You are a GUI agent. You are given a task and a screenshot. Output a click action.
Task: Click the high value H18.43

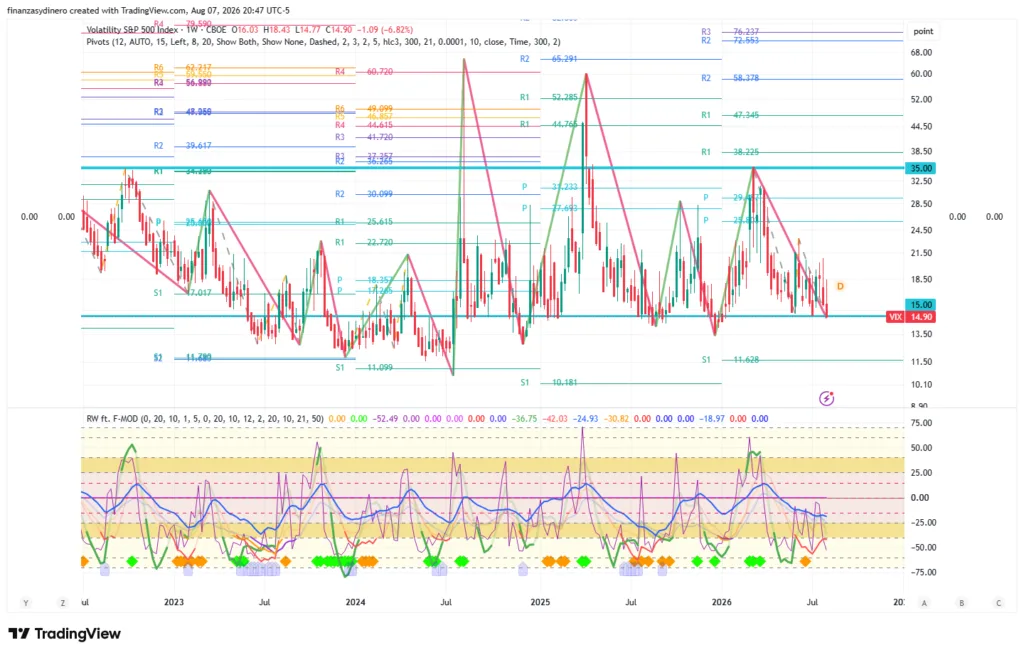276,29
